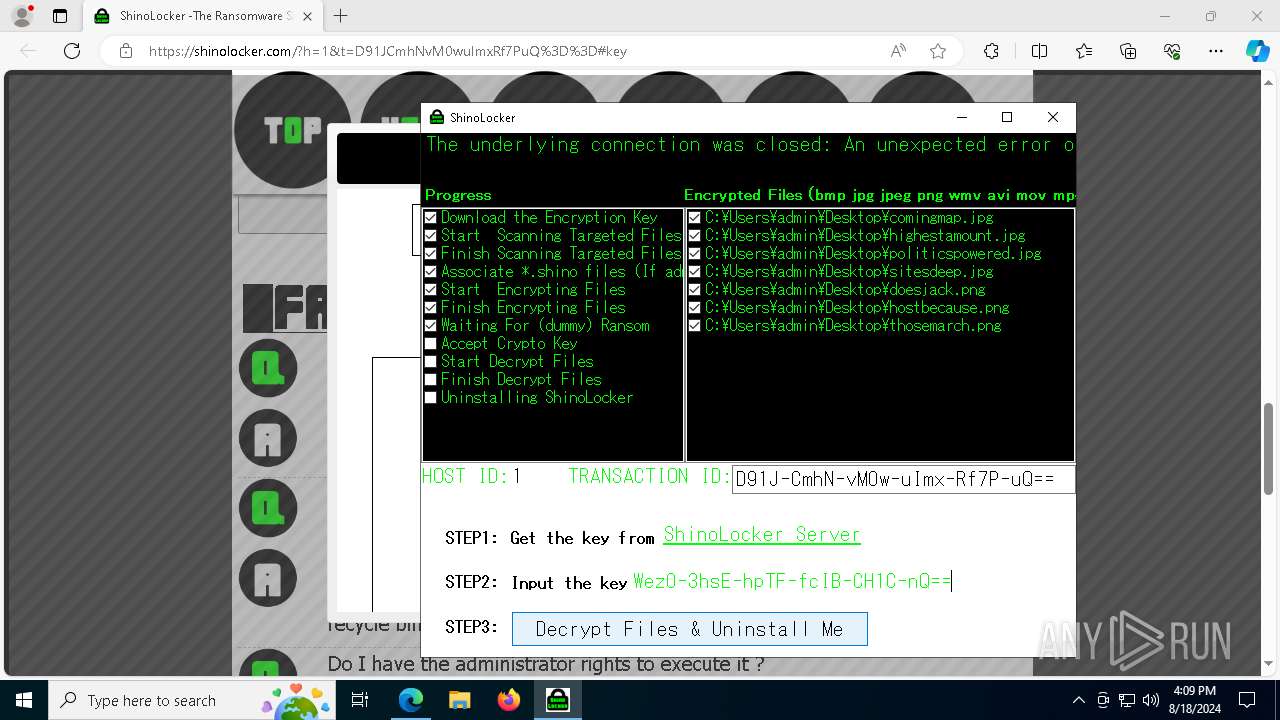The image size is (1280, 720).
Task: Launch the Copilot sidebar icon
Action: [1258, 51]
